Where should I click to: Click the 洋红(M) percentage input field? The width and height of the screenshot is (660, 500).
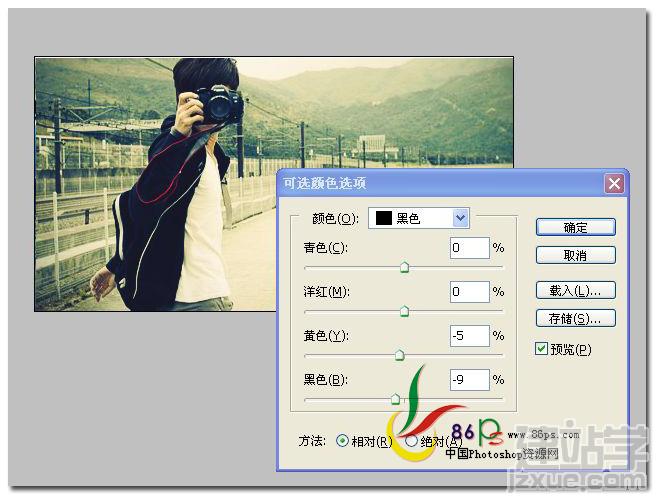(470, 292)
